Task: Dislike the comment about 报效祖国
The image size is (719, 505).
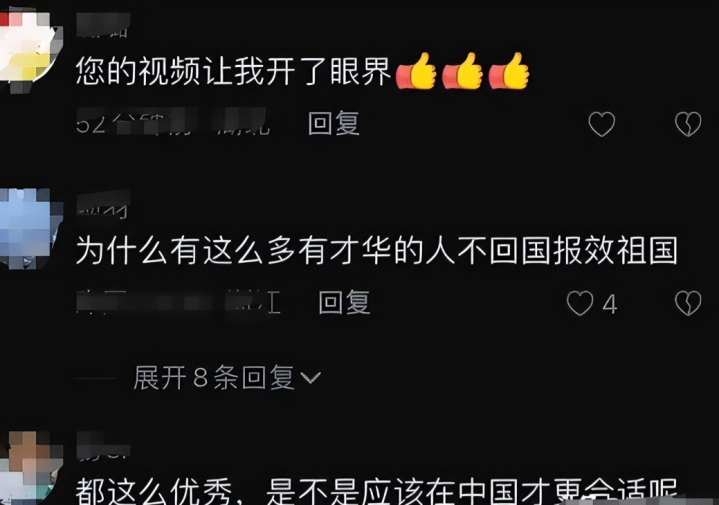Action: (688, 303)
